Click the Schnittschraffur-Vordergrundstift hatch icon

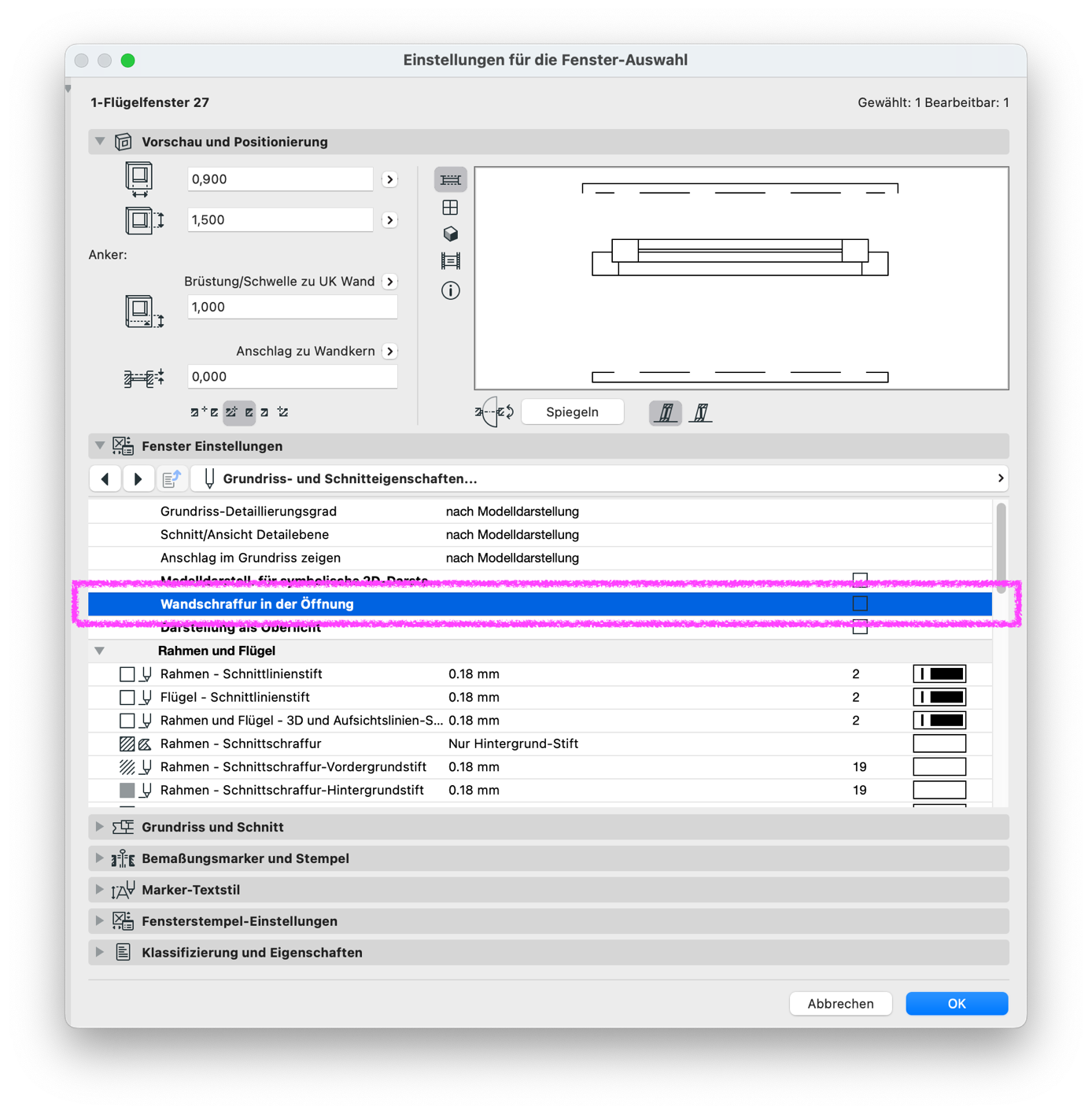(127, 767)
